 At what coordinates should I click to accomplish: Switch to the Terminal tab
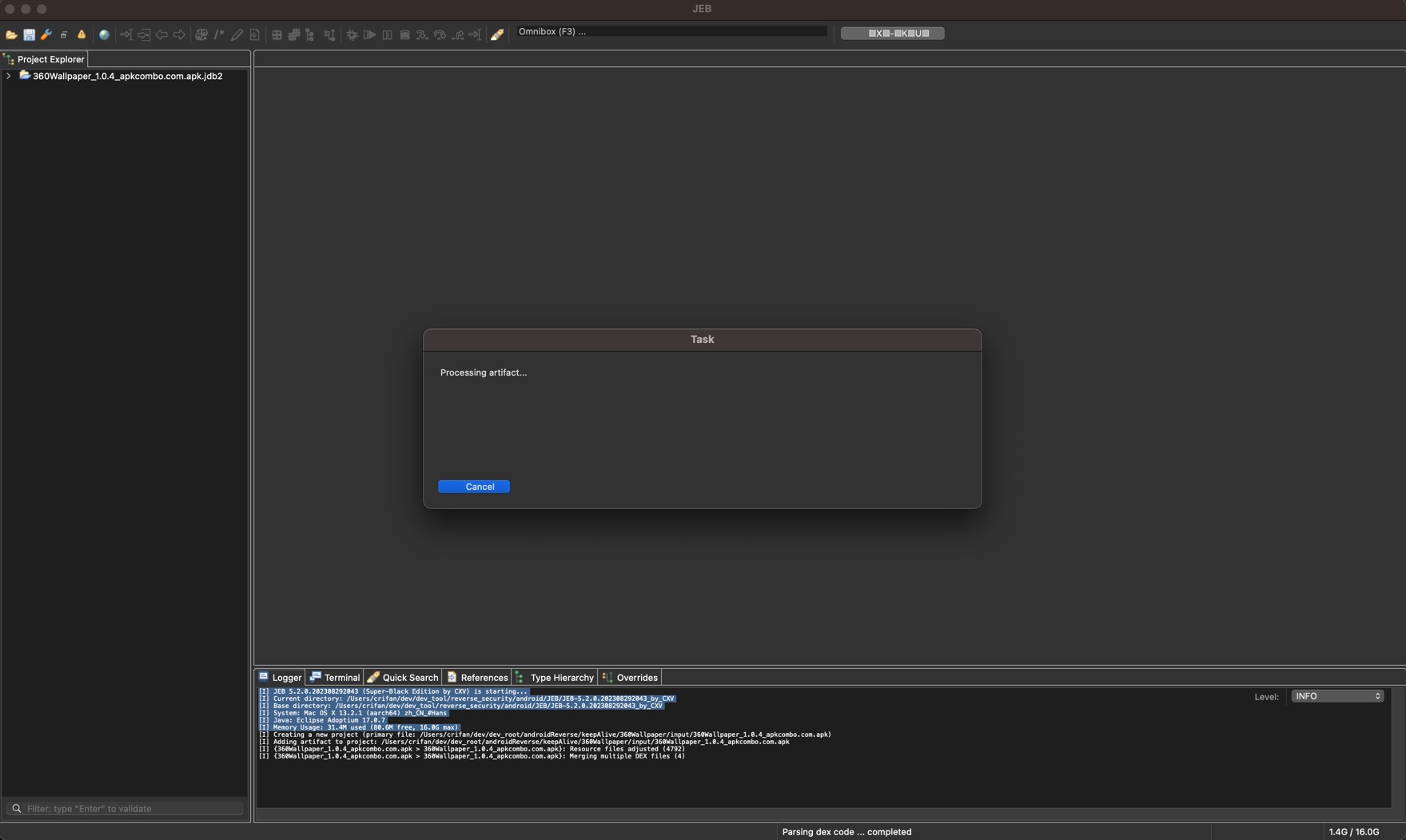click(335, 677)
